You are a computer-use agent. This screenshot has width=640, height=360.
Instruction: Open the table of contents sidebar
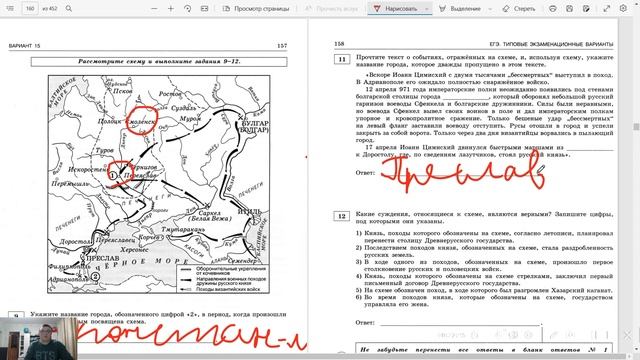point(10,8)
